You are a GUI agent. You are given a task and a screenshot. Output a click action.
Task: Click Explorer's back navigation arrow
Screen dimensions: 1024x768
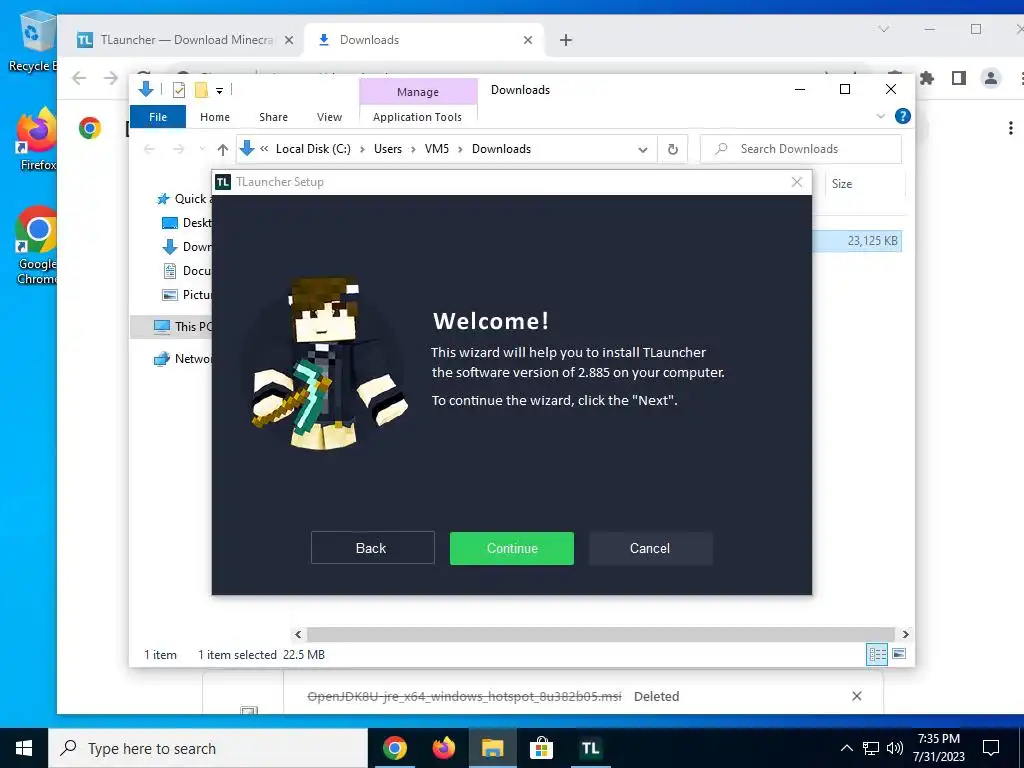pyautogui.click(x=150, y=150)
